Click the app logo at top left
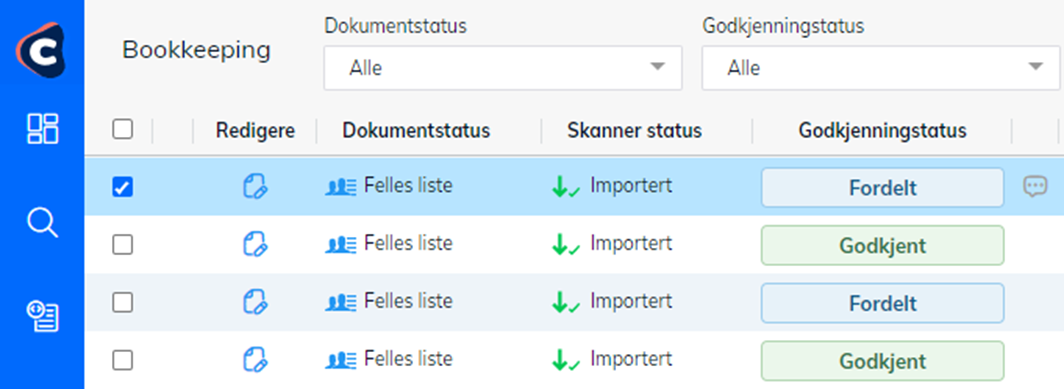The width and height of the screenshot is (1064, 389). click(x=41, y=50)
